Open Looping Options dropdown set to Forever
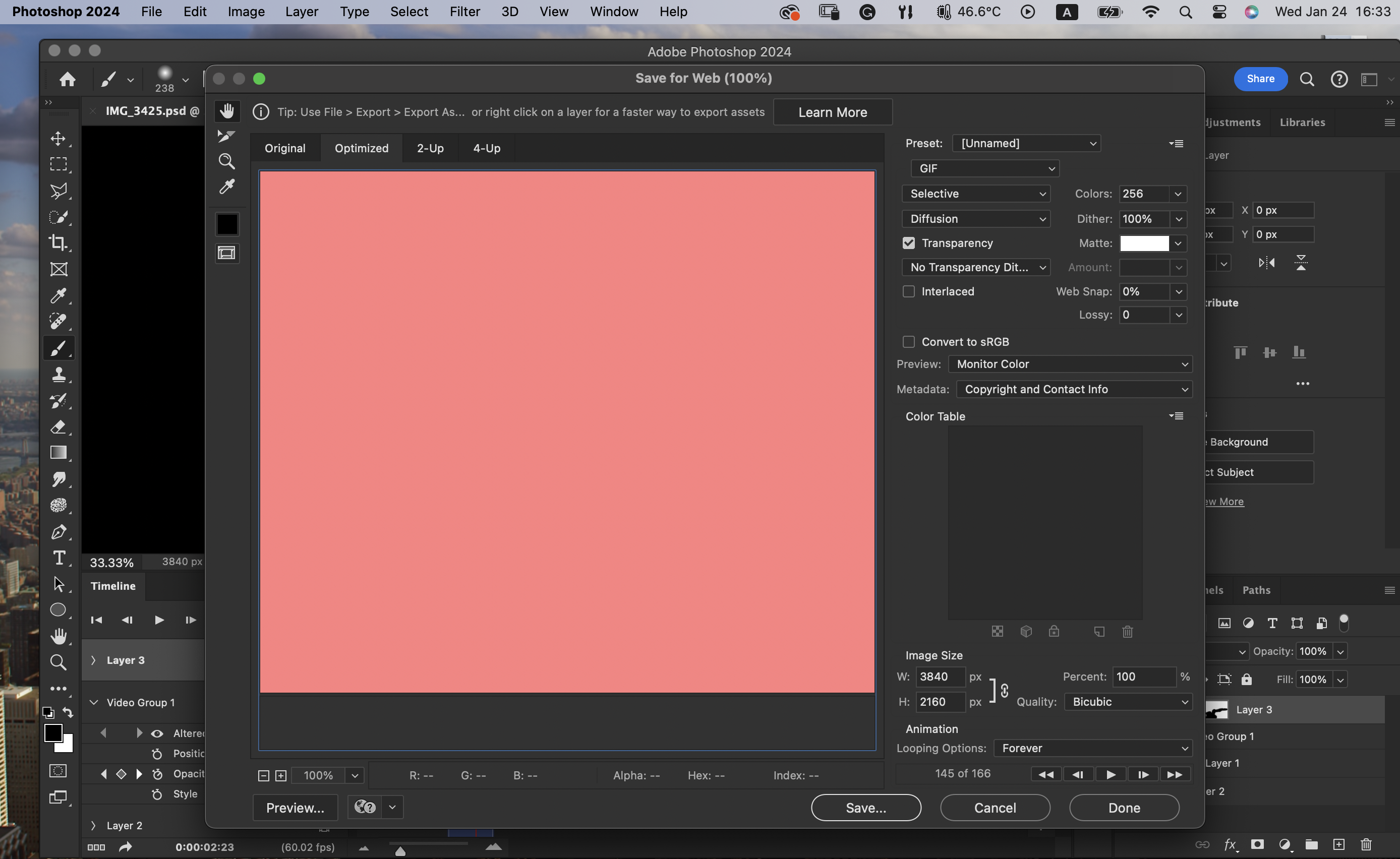Screen dimensions: 1400x859 click(1092, 748)
